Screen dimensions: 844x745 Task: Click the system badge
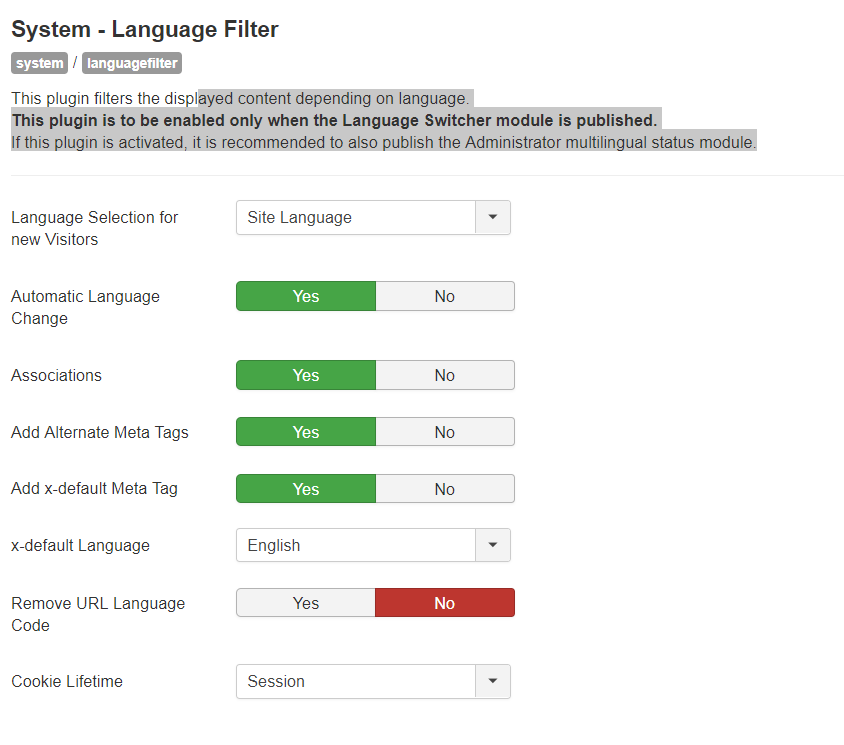[x=39, y=63]
